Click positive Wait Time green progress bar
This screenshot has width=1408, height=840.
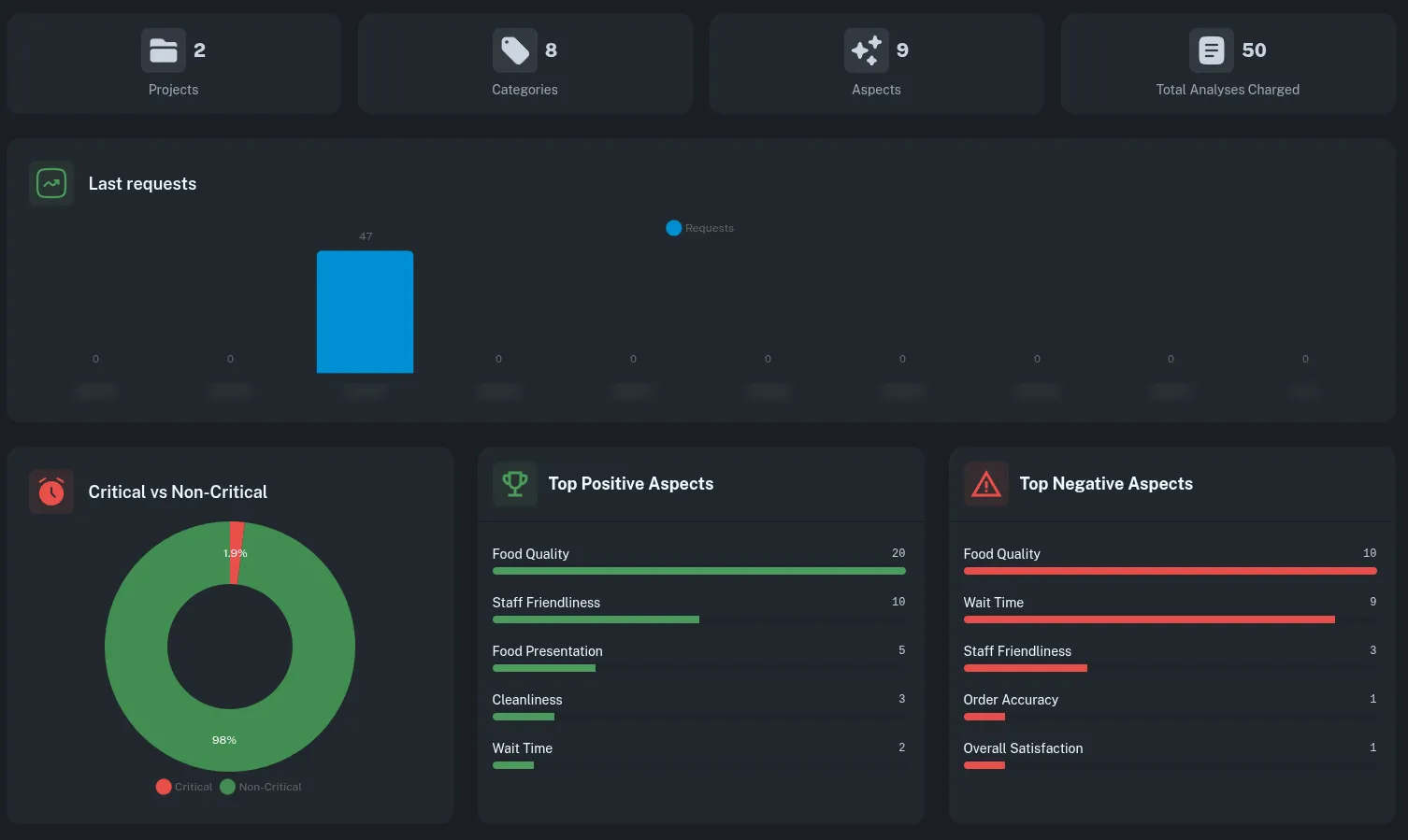click(x=513, y=765)
